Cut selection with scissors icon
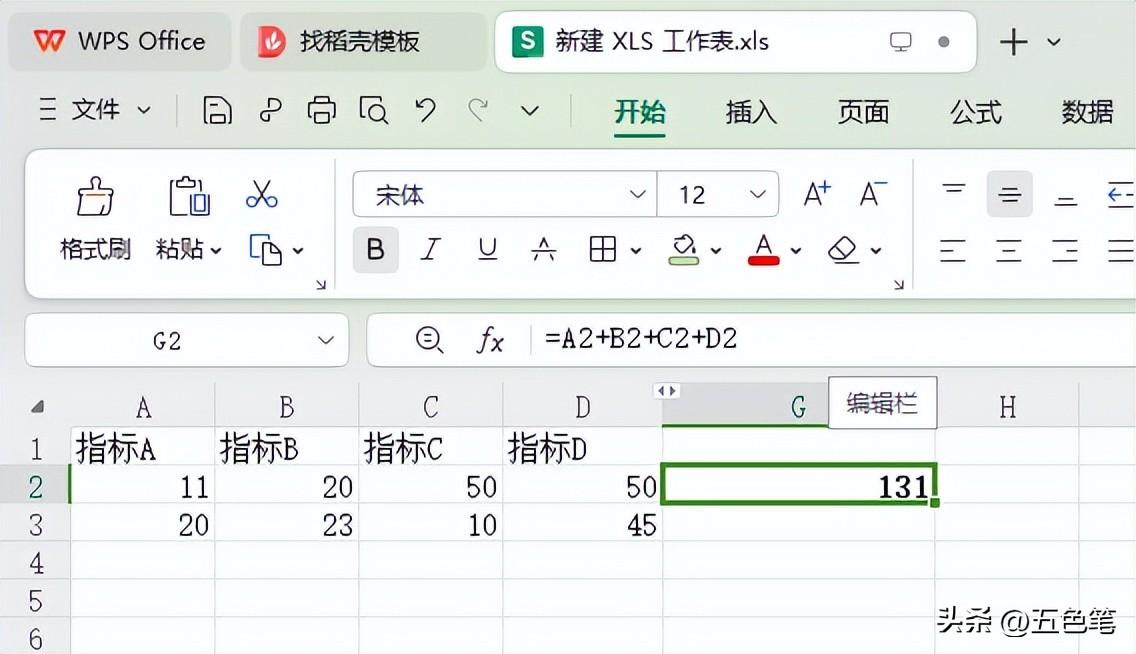Image resolution: width=1136 pixels, height=654 pixels. click(x=262, y=194)
